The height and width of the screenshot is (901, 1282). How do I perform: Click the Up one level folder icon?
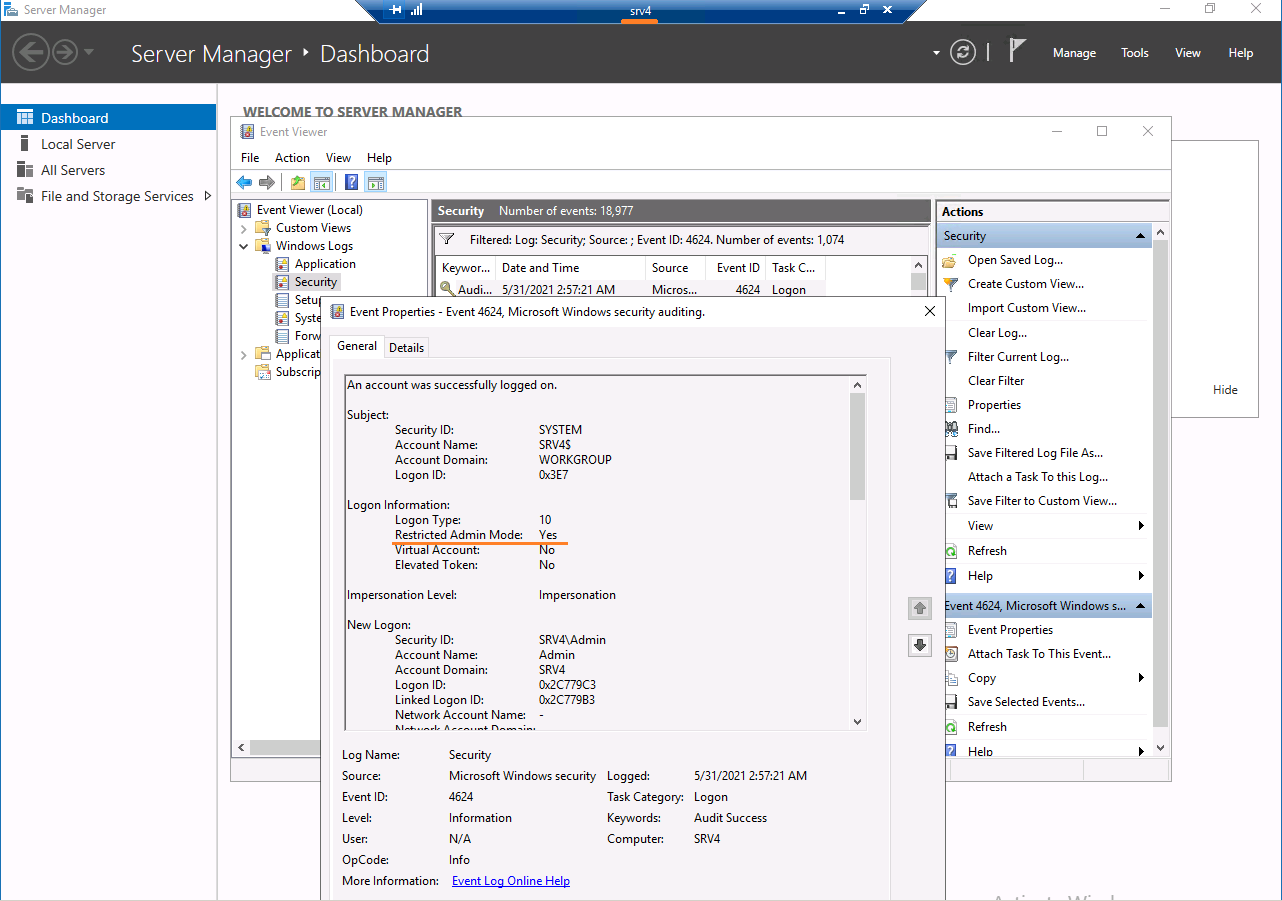click(297, 182)
